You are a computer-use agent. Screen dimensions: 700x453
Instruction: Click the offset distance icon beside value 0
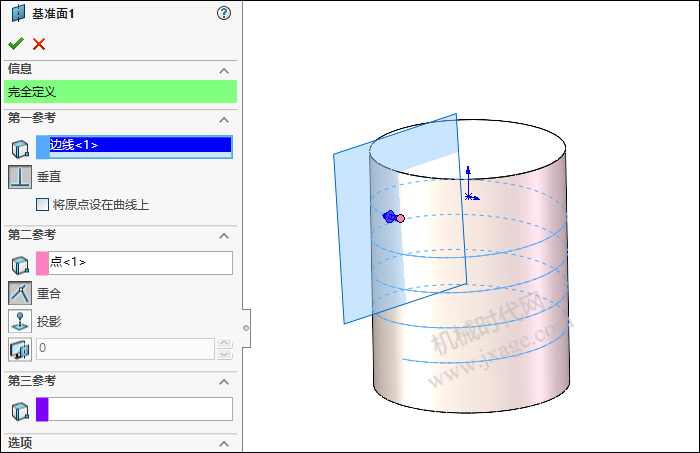[x=20, y=349]
